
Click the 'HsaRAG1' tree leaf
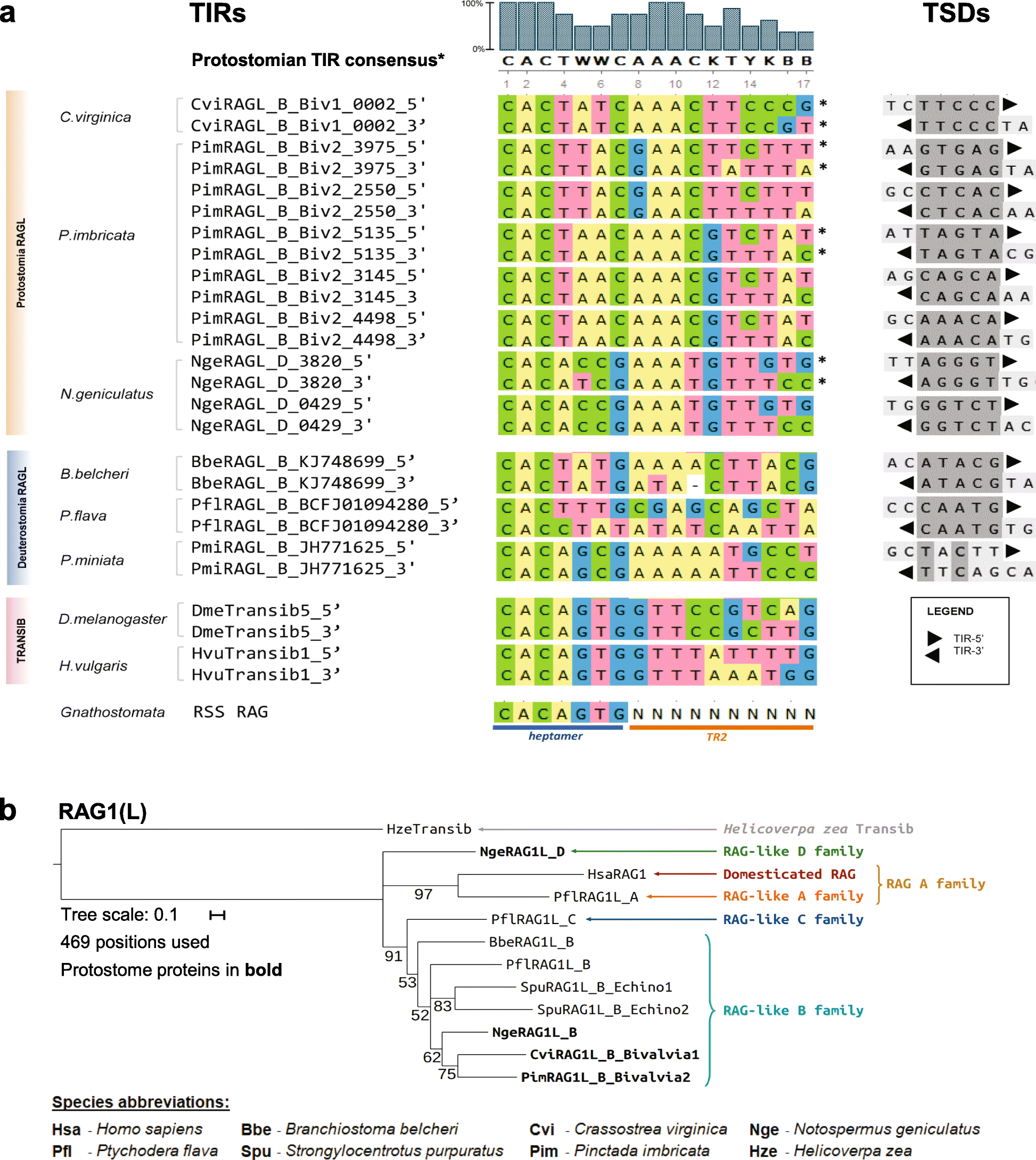tap(617, 874)
